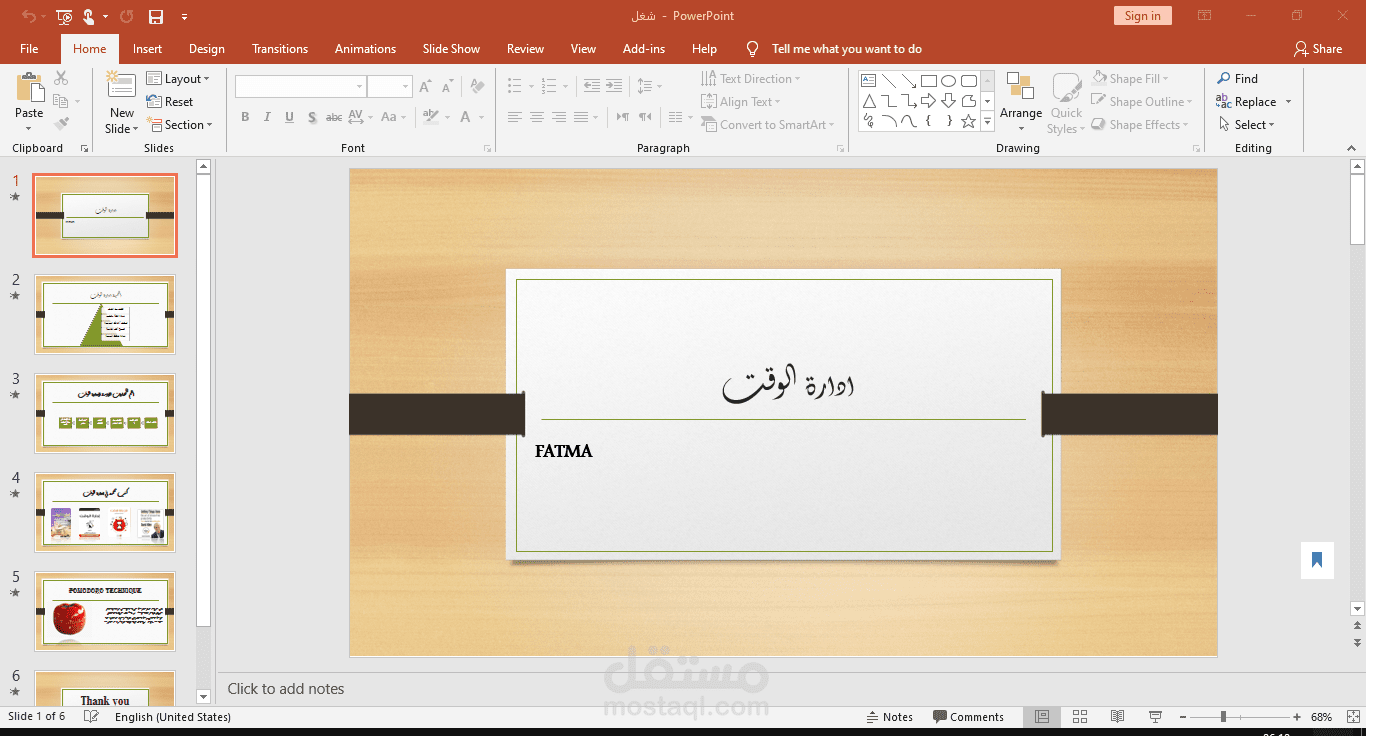Viewport: 1374px width, 736px height.
Task: Open the File menu tab
Action: 29,48
